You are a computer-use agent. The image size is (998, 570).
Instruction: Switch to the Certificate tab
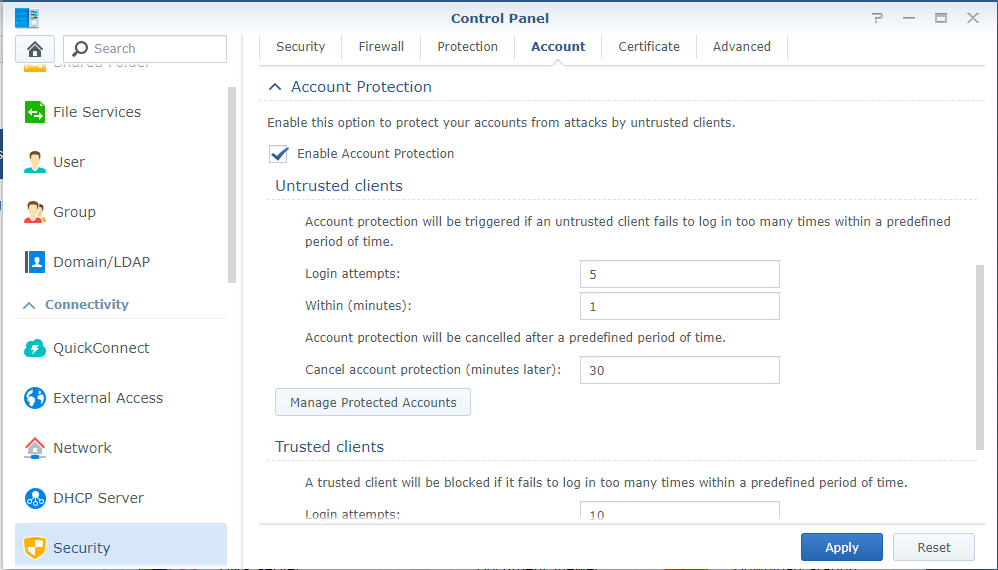(648, 47)
